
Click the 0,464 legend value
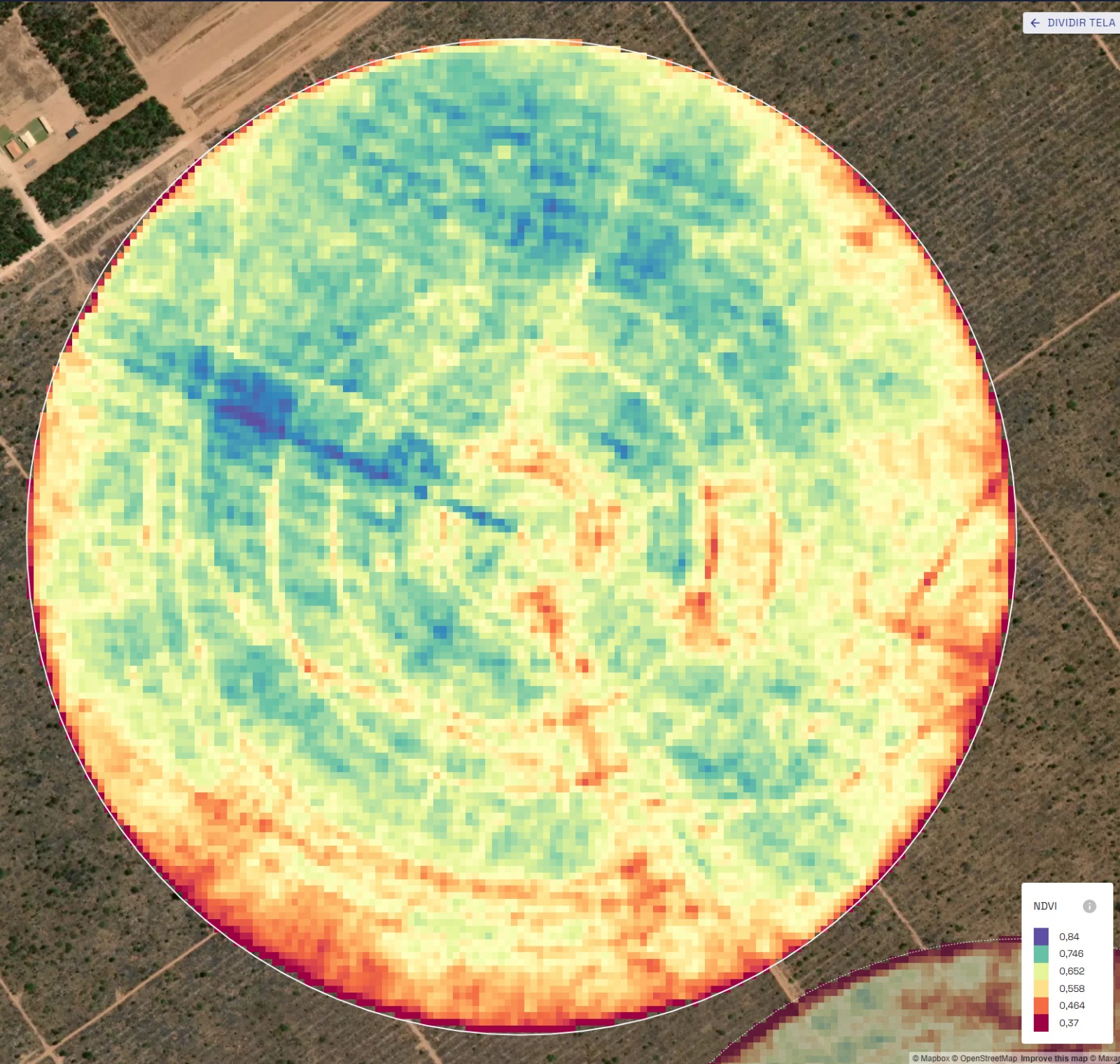pyautogui.click(x=1072, y=1005)
